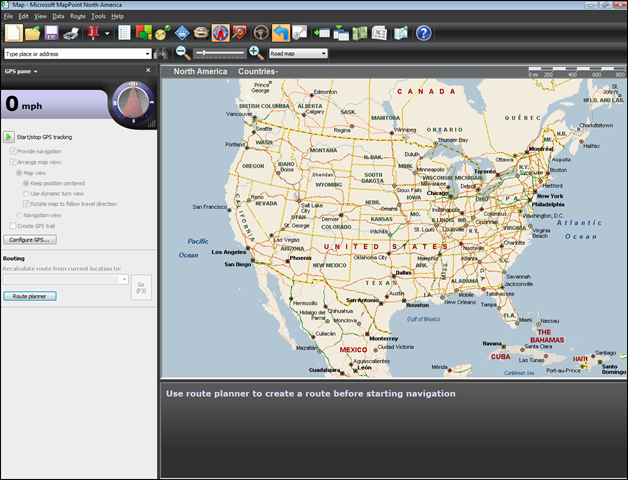Screen dimensions: 628x480
Task: Click the green data mapping icon
Action: [x=360, y=33]
